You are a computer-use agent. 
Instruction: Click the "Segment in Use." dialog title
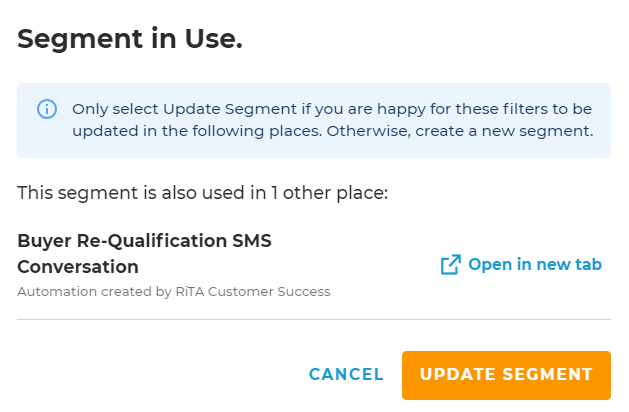[131, 40]
